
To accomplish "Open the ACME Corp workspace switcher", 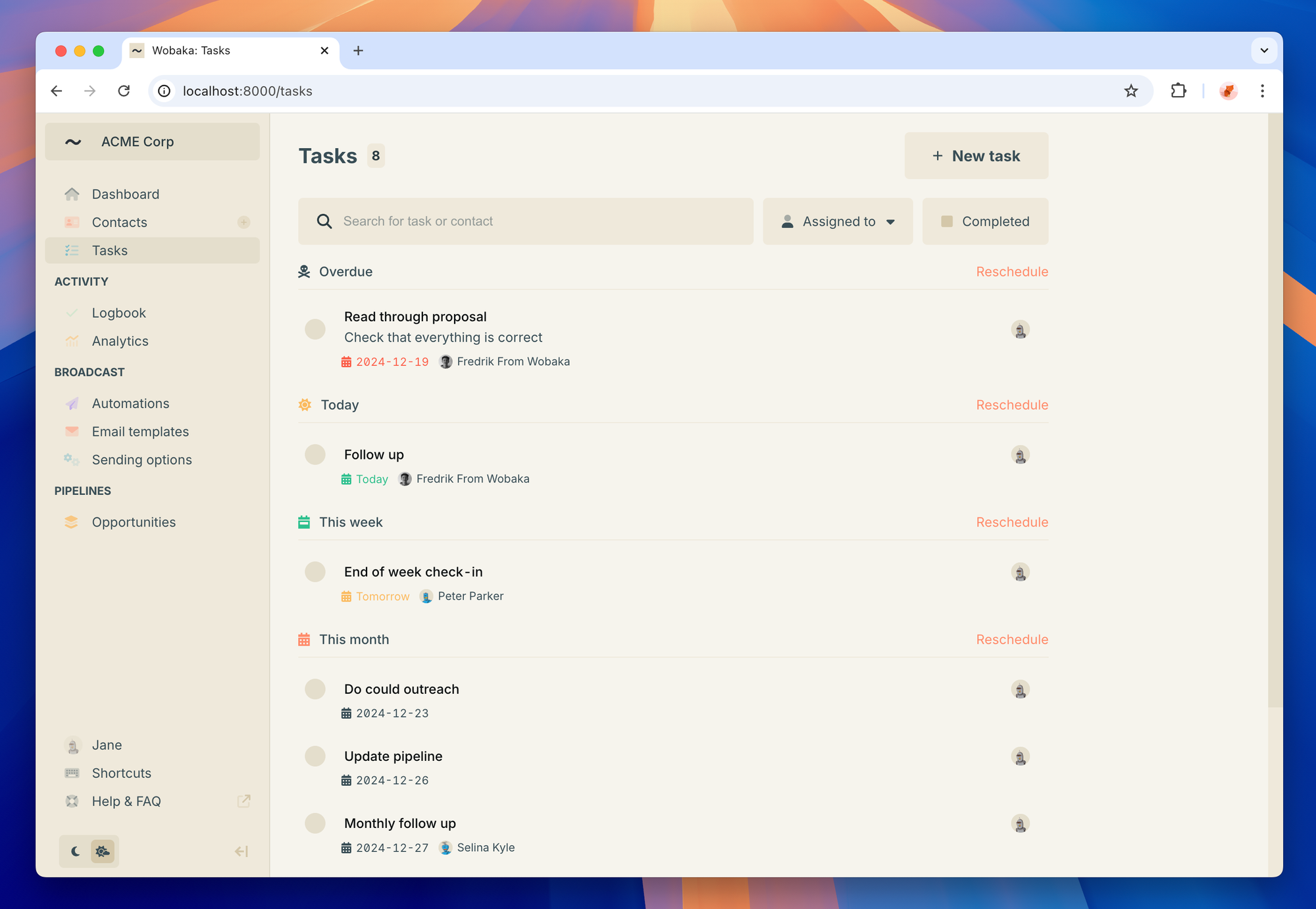I will pyautogui.click(x=153, y=142).
